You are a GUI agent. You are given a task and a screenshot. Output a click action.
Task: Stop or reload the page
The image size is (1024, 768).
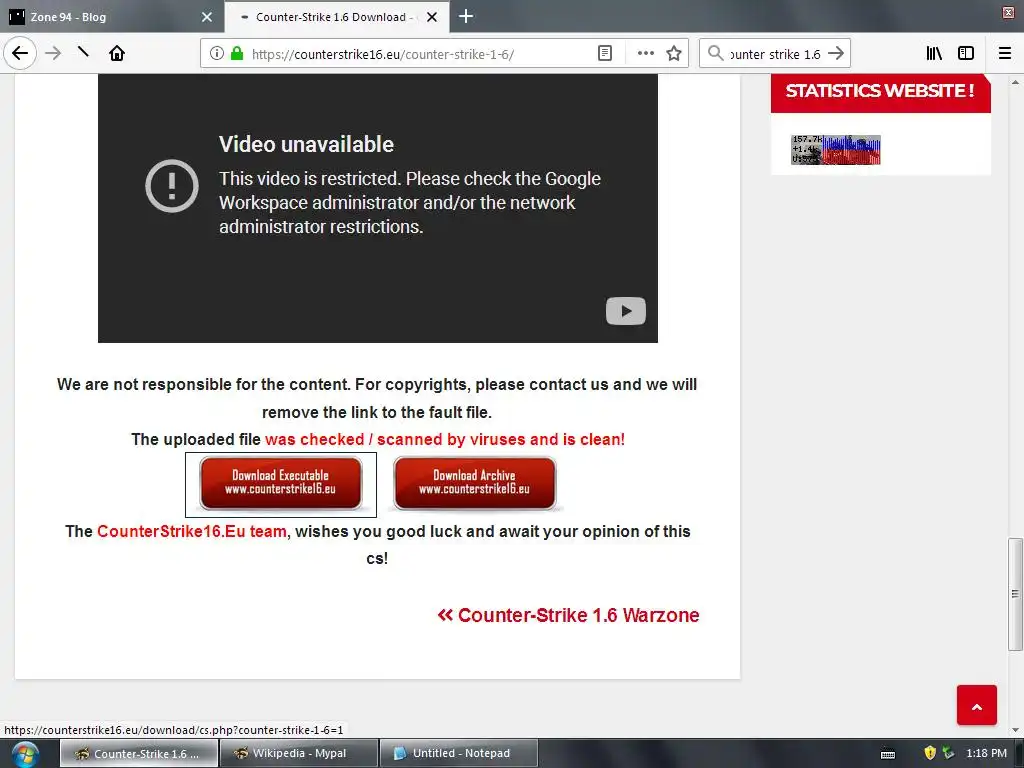click(x=83, y=52)
